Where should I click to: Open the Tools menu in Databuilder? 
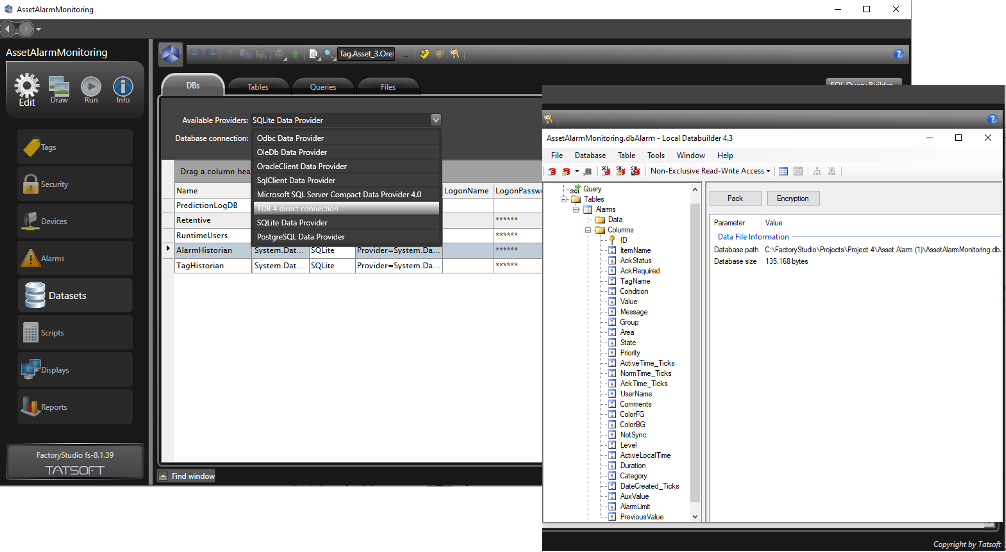coord(656,155)
